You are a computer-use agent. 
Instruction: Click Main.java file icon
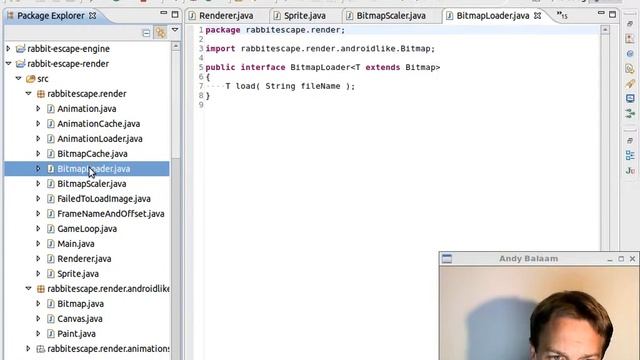click(x=51, y=244)
